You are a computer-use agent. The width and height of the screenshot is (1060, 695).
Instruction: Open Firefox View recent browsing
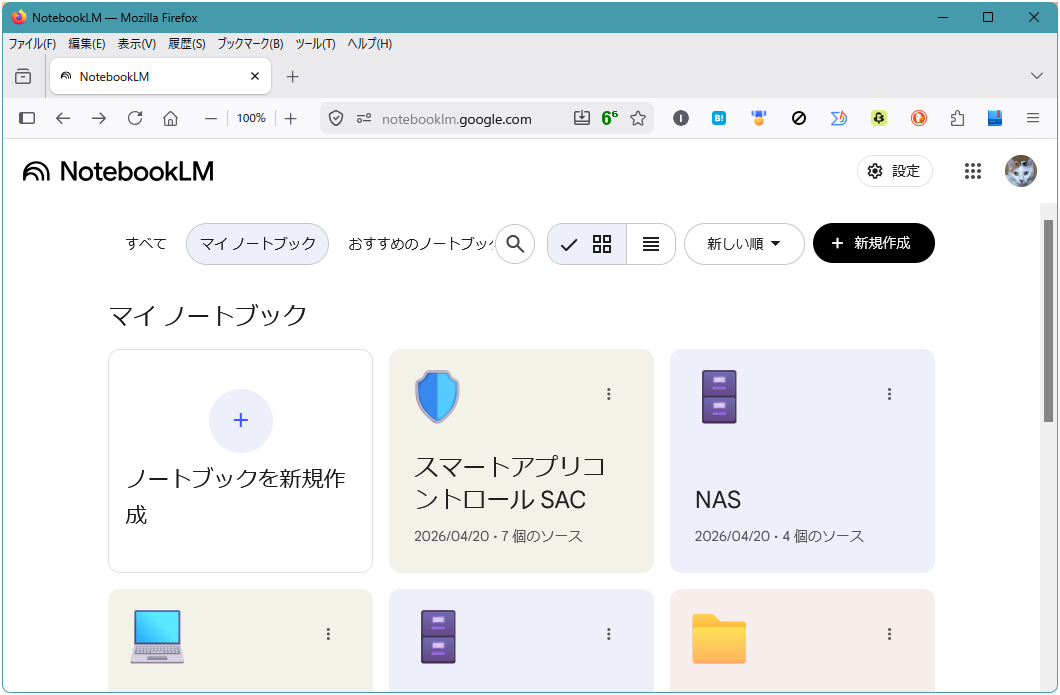tap(23, 76)
